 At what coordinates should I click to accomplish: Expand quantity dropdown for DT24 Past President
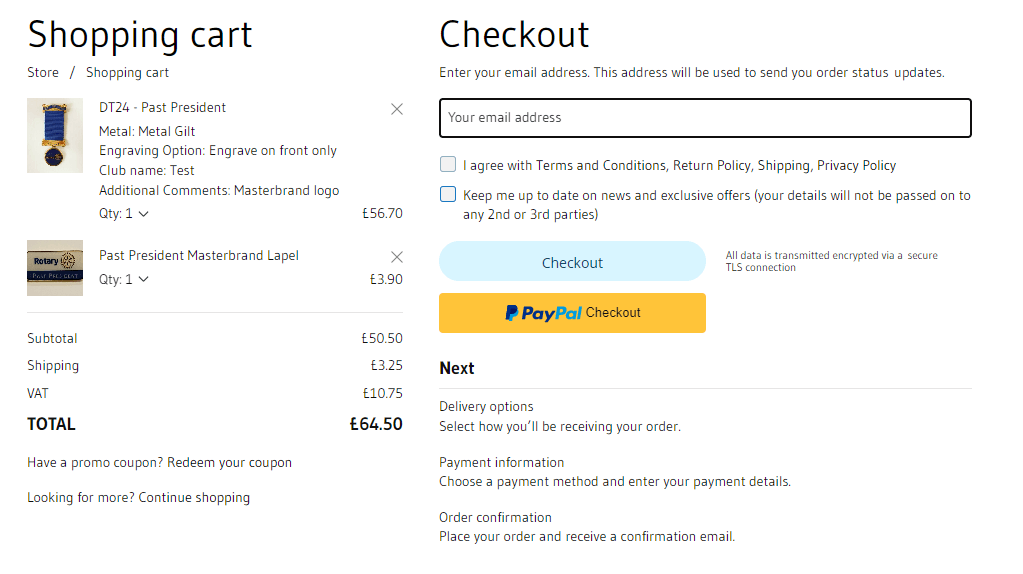pos(124,213)
